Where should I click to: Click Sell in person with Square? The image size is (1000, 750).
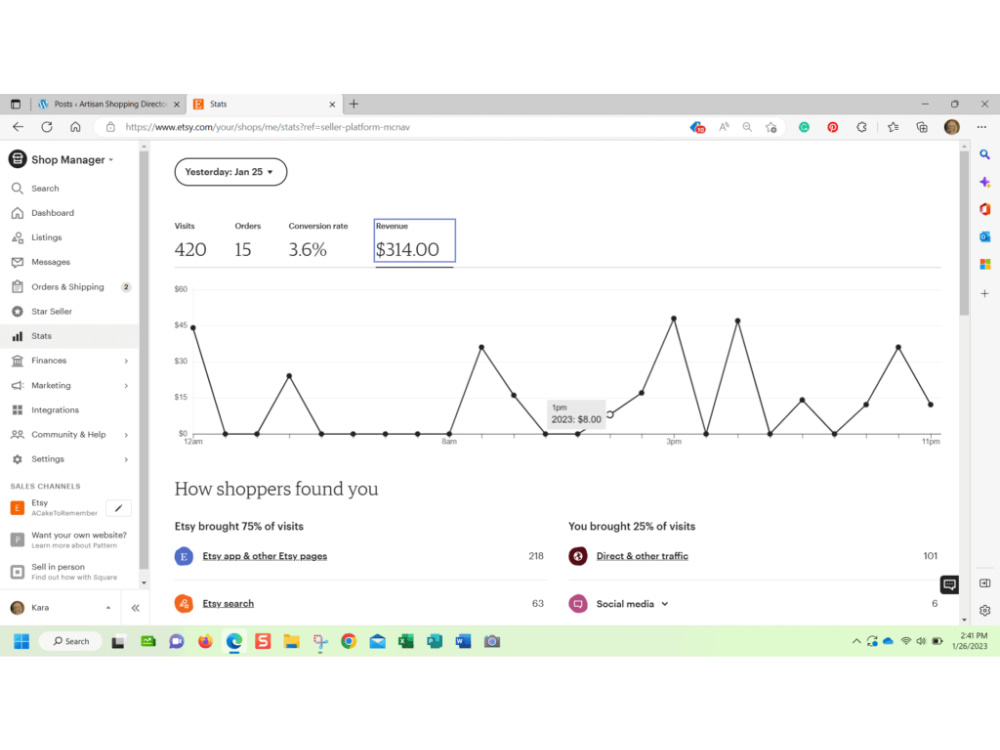73,571
